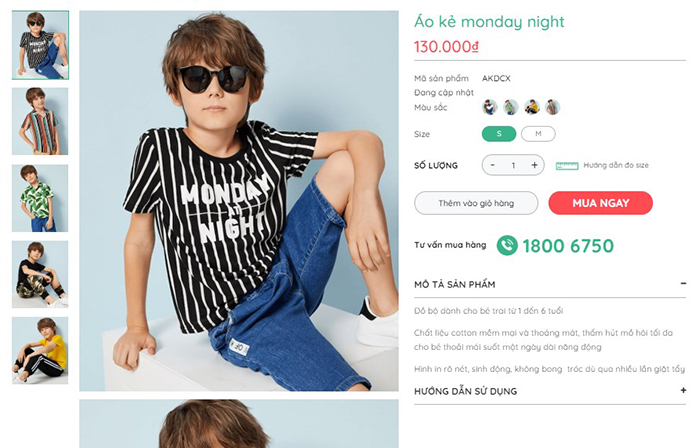Increase quantity with the plus button
700x448 pixels.
pyautogui.click(x=535, y=165)
